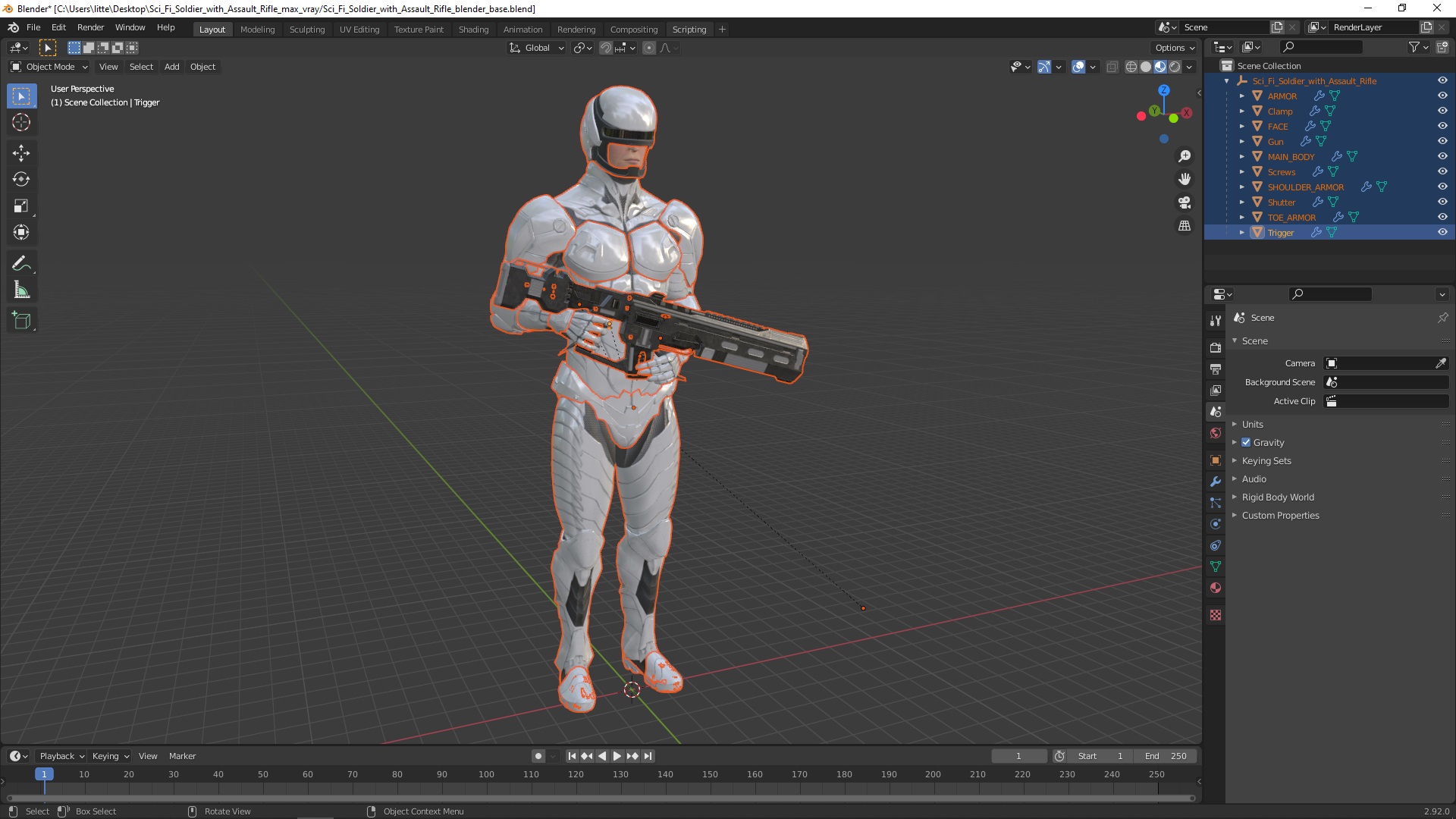This screenshot has width=1456, height=819.
Task: Click the Options button in header
Action: click(x=1174, y=47)
